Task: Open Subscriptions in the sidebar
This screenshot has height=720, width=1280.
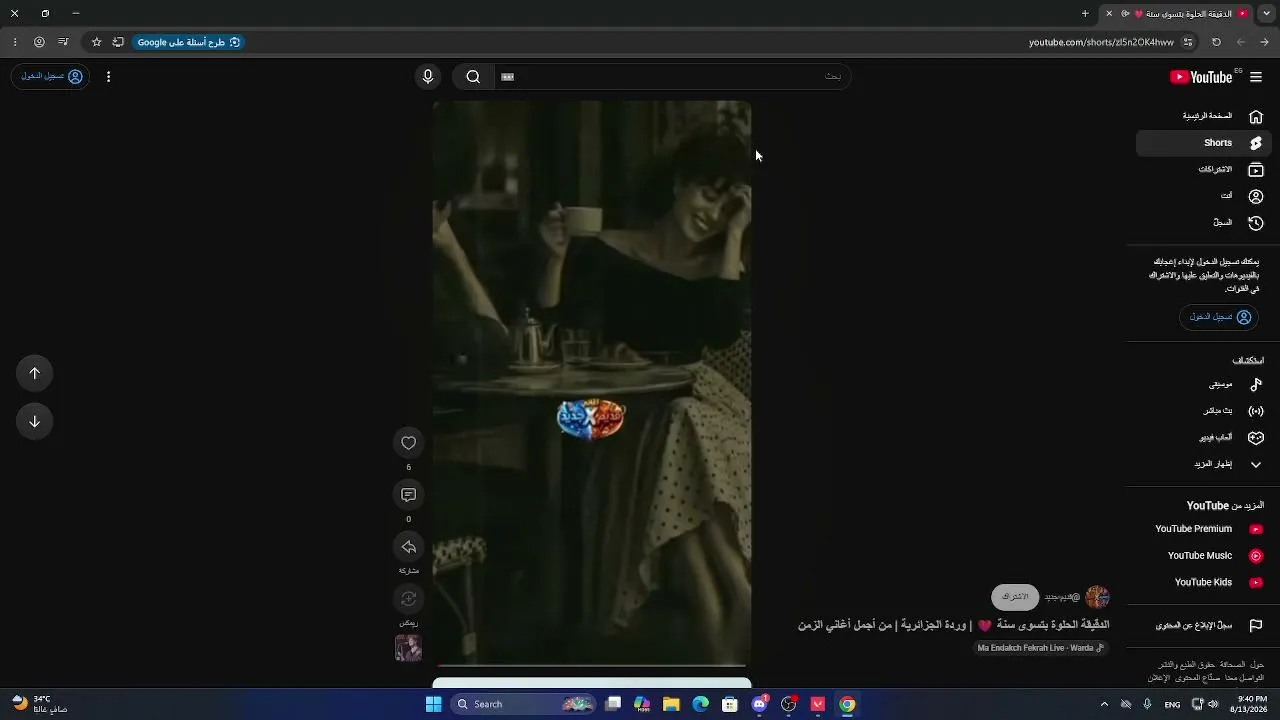Action: click(1204, 170)
